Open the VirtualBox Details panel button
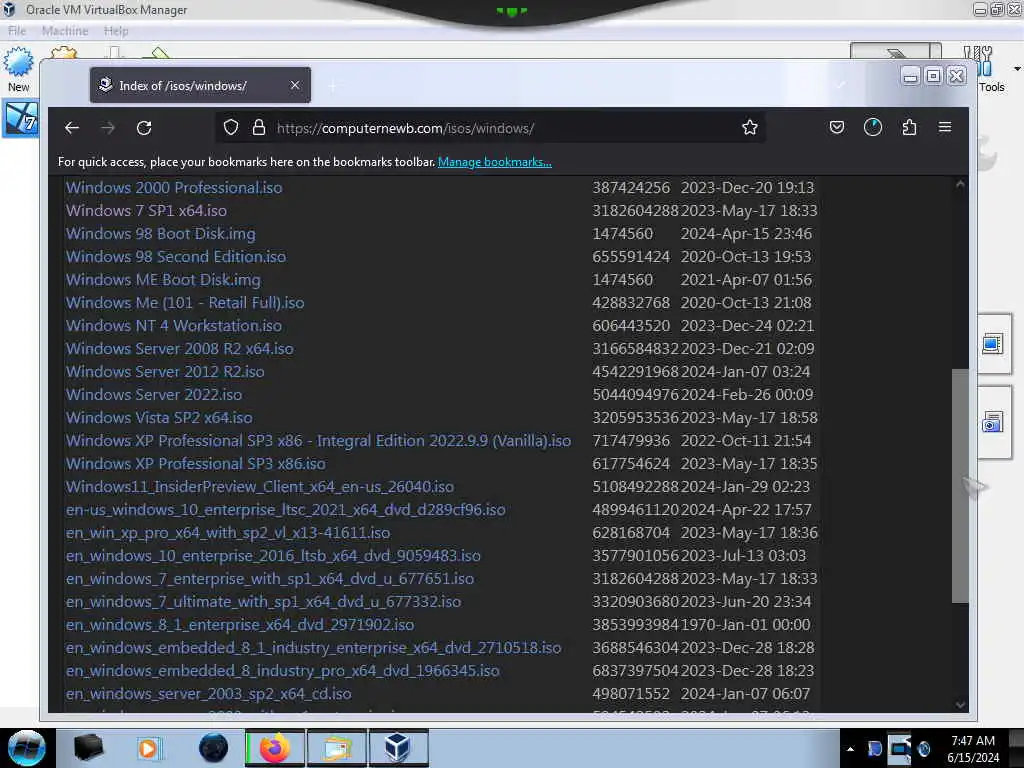 pyautogui.click(x=993, y=344)
